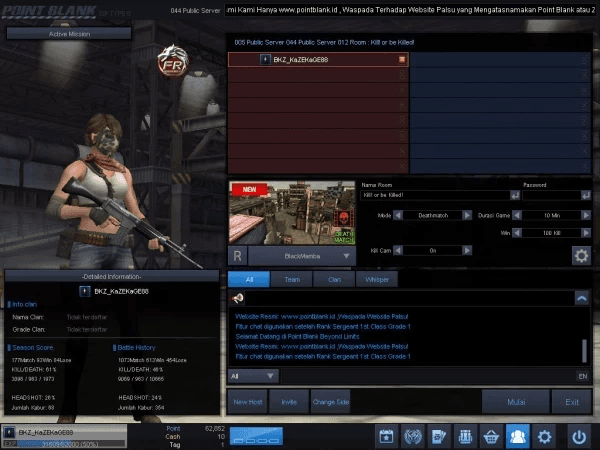
Task: Click the Nama Room input field
Action: coord(435,196)
